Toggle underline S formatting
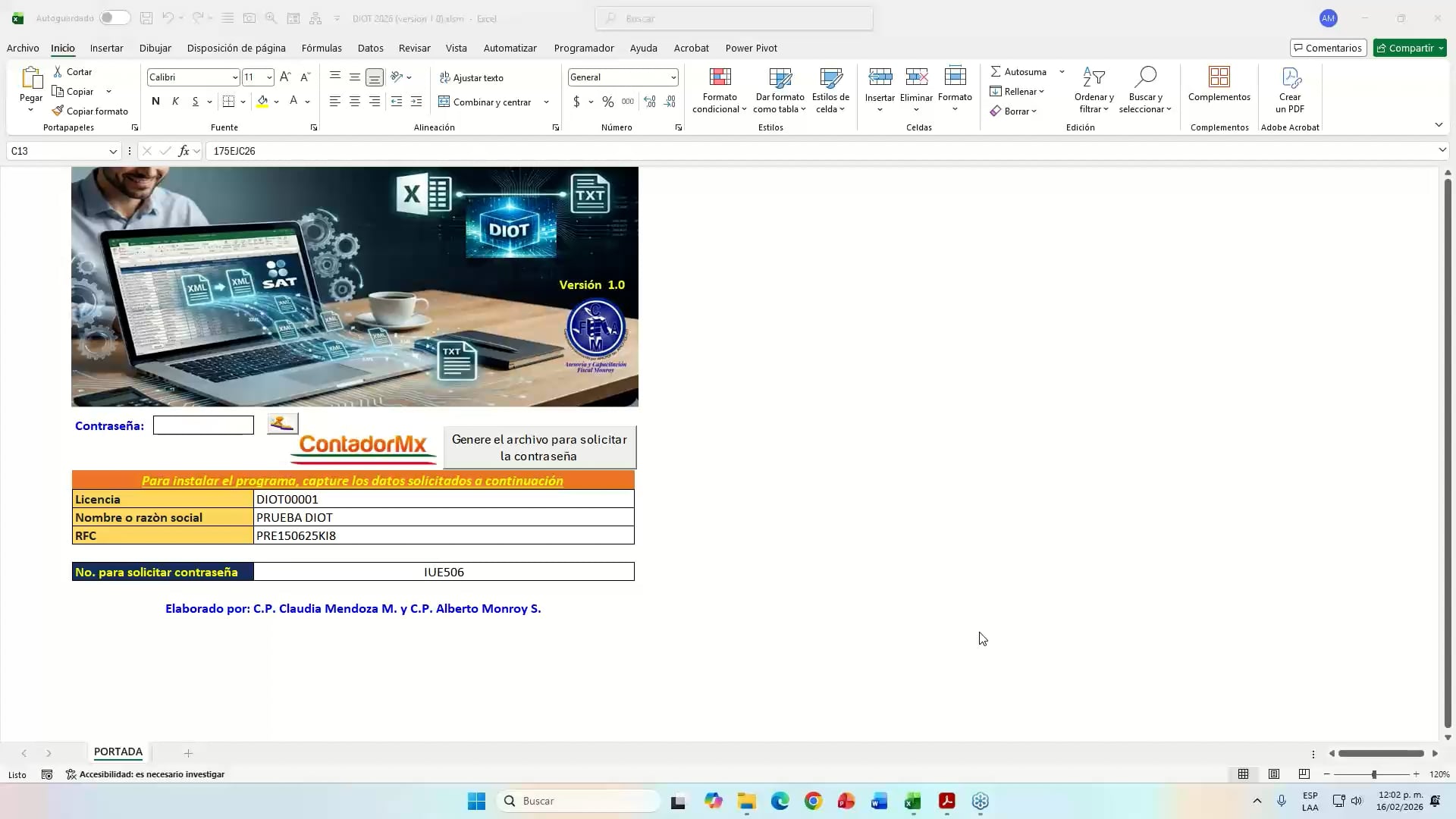Viewport: 1456px width, 819px height. [196, 101]
